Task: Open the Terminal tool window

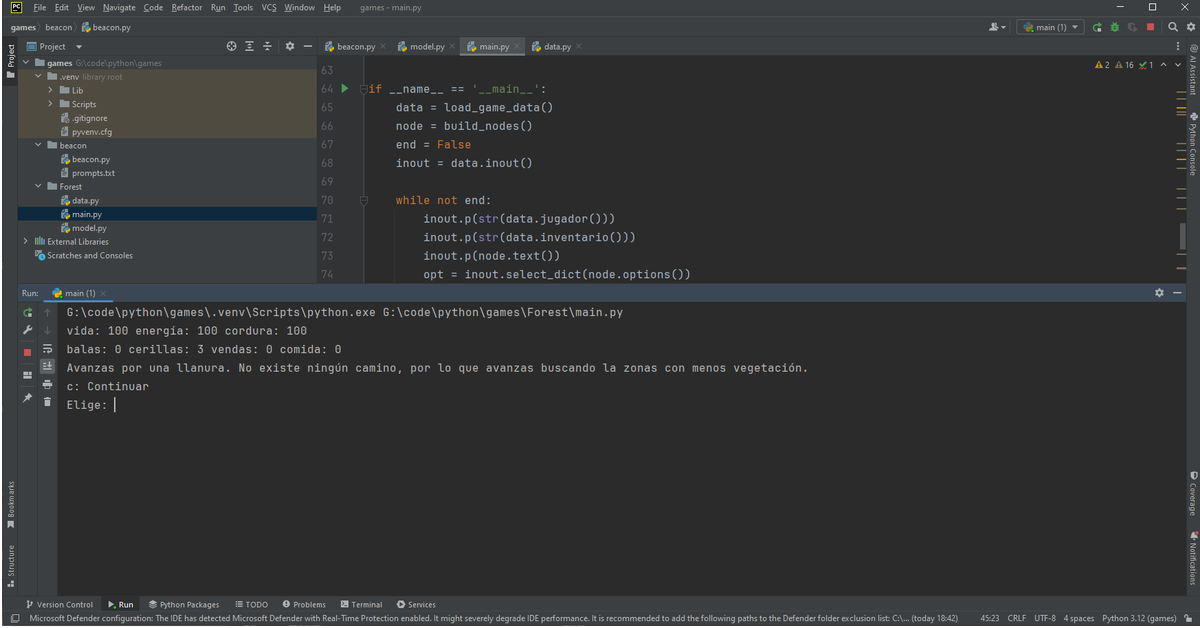Action: click(361, 604)
